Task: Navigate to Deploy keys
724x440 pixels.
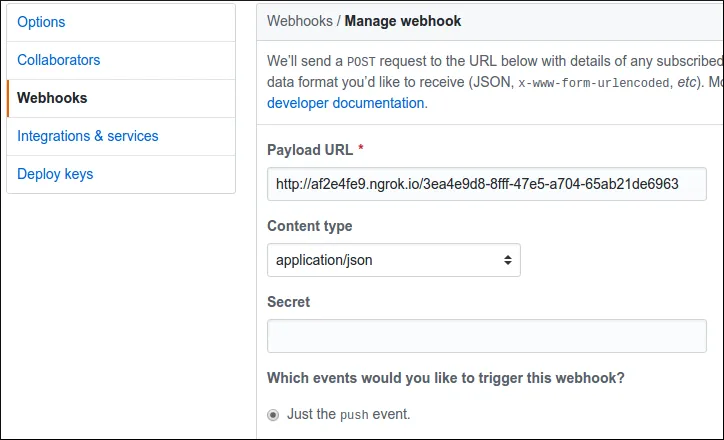Action: click(x=55, y=174)
